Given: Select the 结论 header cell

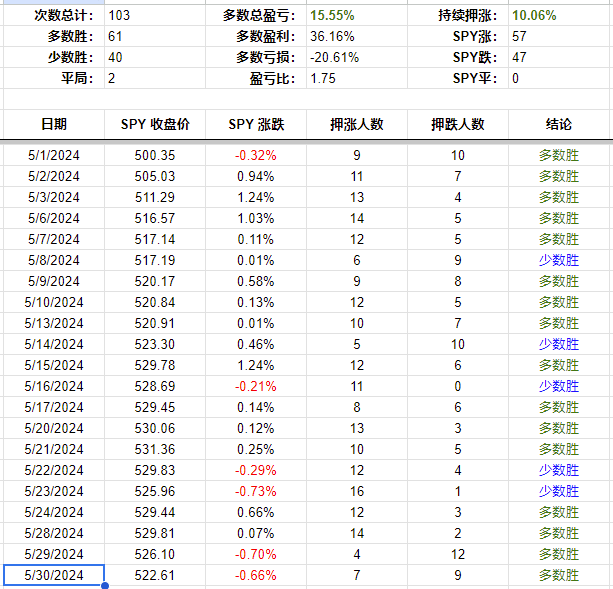Looking at the screenshot, I should click(x=559, y=124).
